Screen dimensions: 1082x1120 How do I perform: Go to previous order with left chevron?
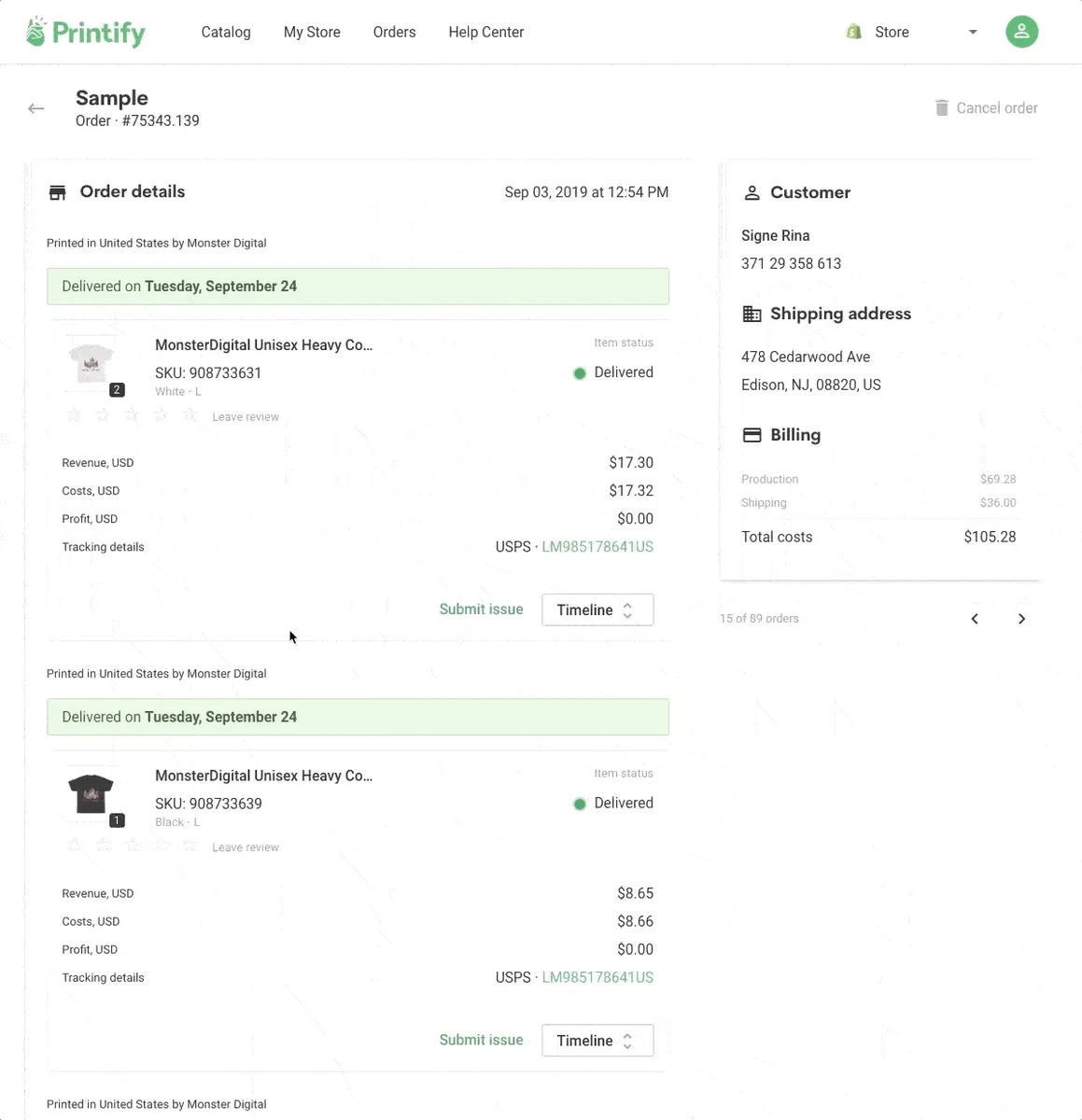975,619
